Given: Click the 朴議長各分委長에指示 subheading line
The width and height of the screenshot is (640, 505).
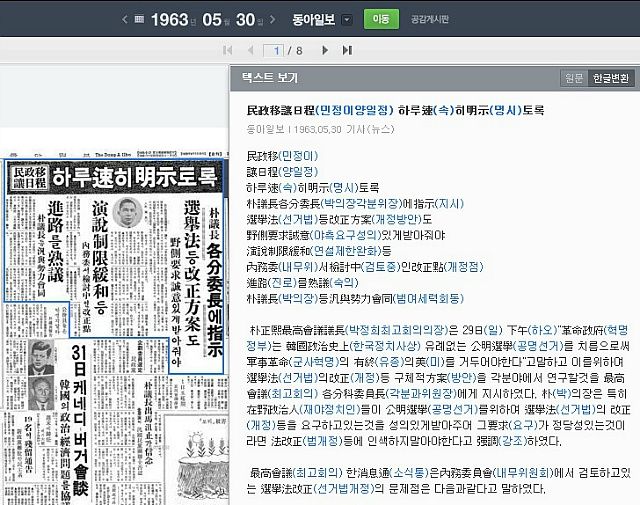Looking at the screenshot, I should tap(355, 203).
